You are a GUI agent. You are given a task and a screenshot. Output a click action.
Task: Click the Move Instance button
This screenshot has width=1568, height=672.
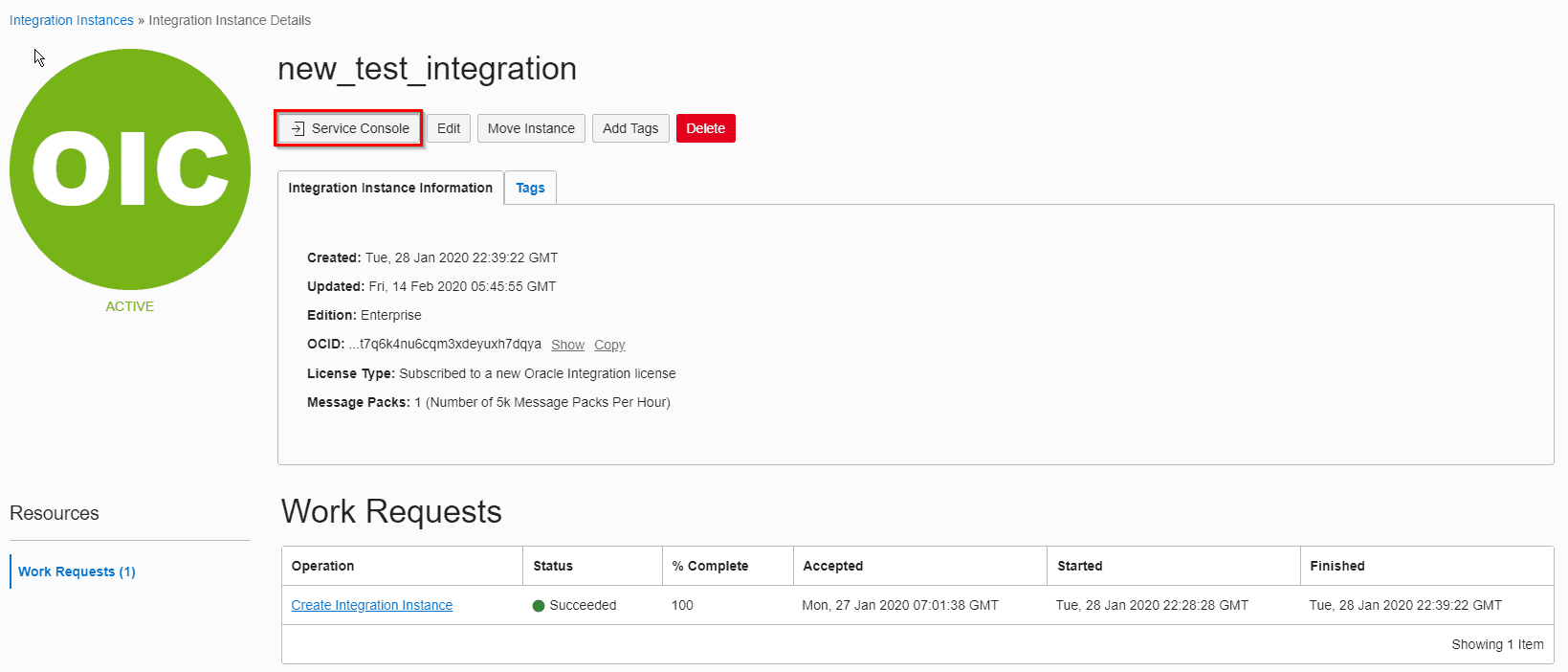click(x=531, y=128)
